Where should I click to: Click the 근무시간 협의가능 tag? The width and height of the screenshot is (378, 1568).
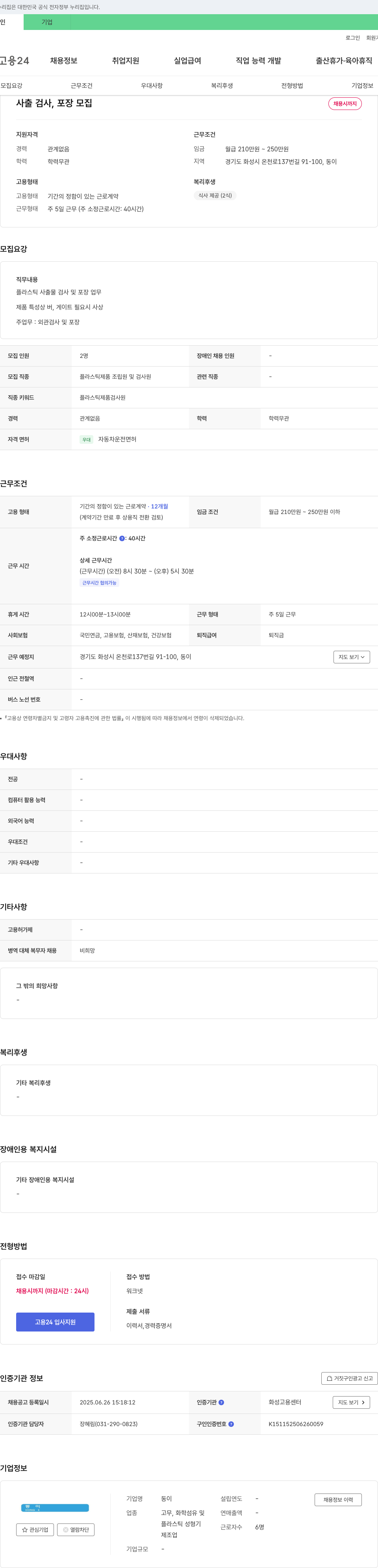point(99,583)
